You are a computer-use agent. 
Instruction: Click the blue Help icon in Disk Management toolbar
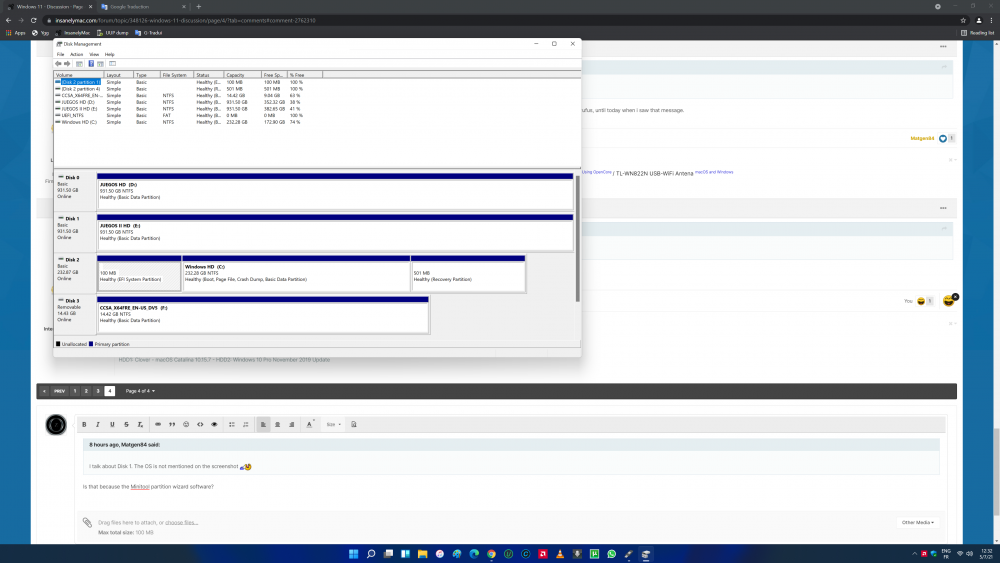pyautogui.click(x=91, y=64)
